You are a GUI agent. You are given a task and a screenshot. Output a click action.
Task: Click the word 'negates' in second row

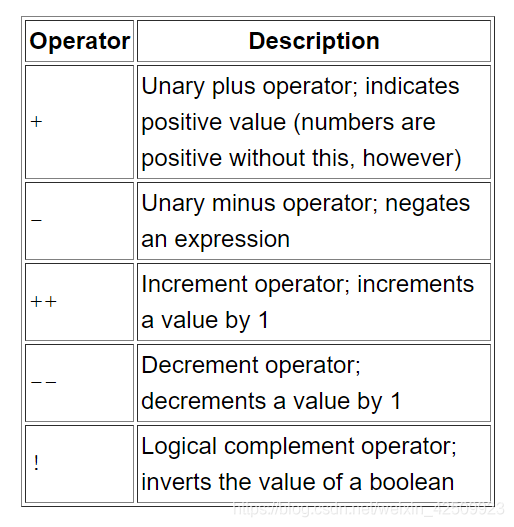(x=427, y=204)
